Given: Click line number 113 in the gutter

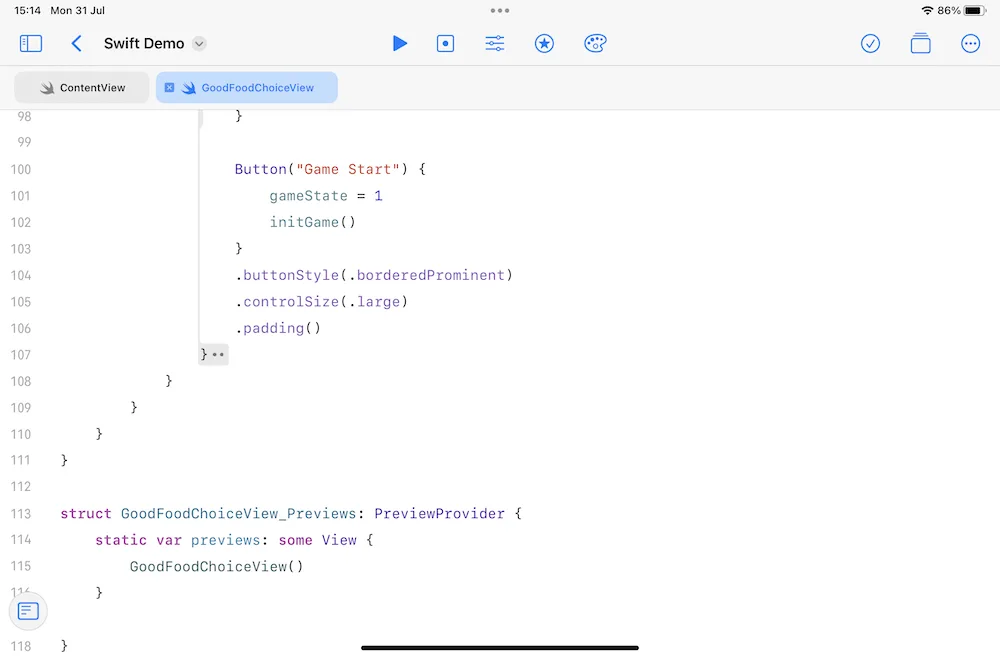Looking at the screenshot, I should (x=20, y=513).
